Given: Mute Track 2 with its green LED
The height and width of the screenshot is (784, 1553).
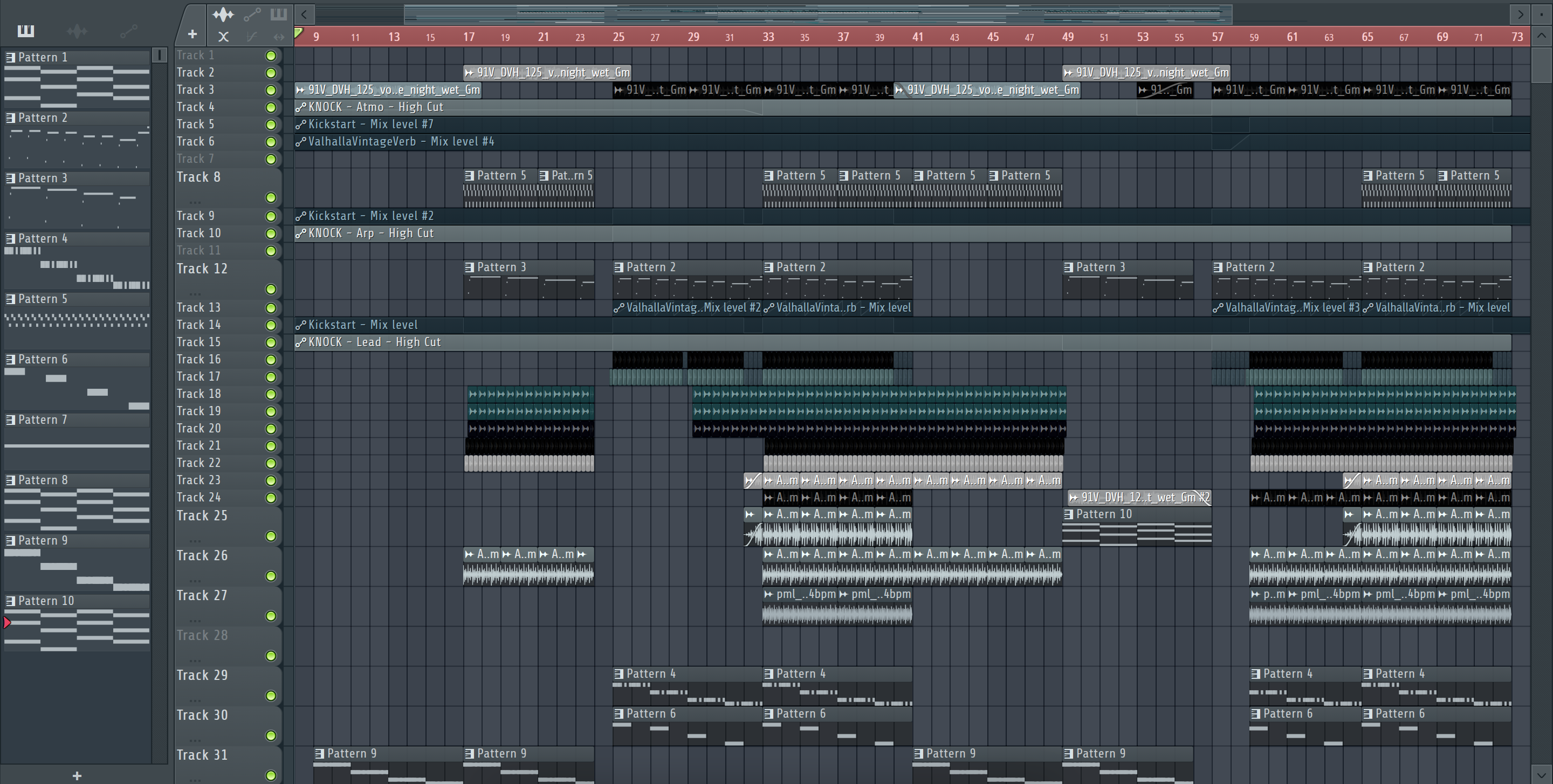Looking at the screenshot, I should click(x=271, y=73).
